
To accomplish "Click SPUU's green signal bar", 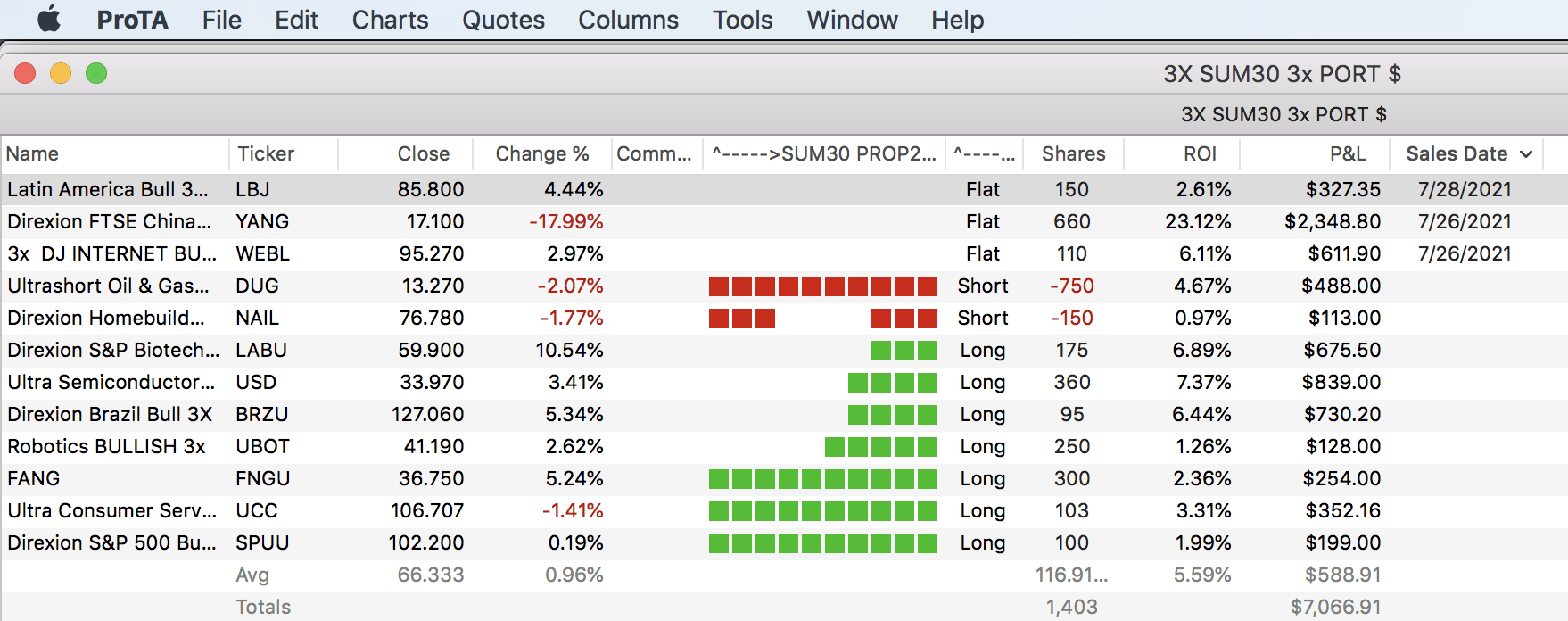I will pyautogui.click(x=822, y=543).
